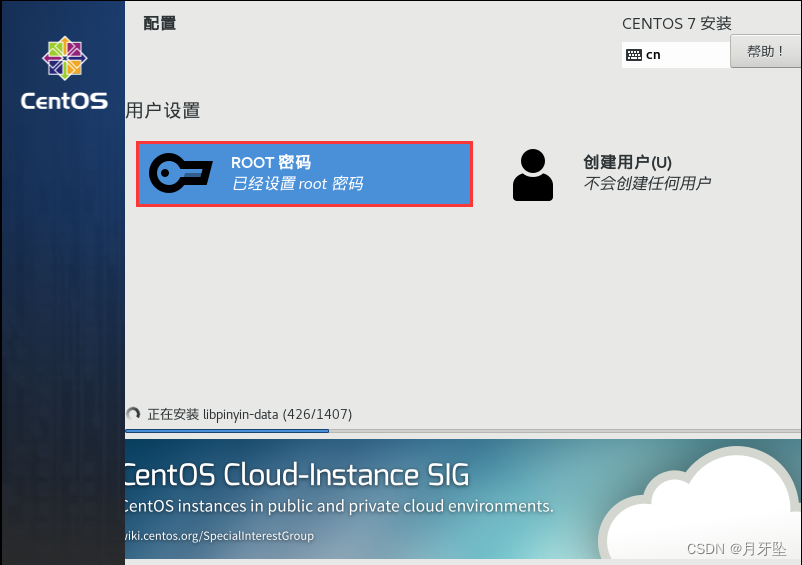Click the 不会创建任何用户 status text
This screenshot has height=565, width=802.
(647, 183)
